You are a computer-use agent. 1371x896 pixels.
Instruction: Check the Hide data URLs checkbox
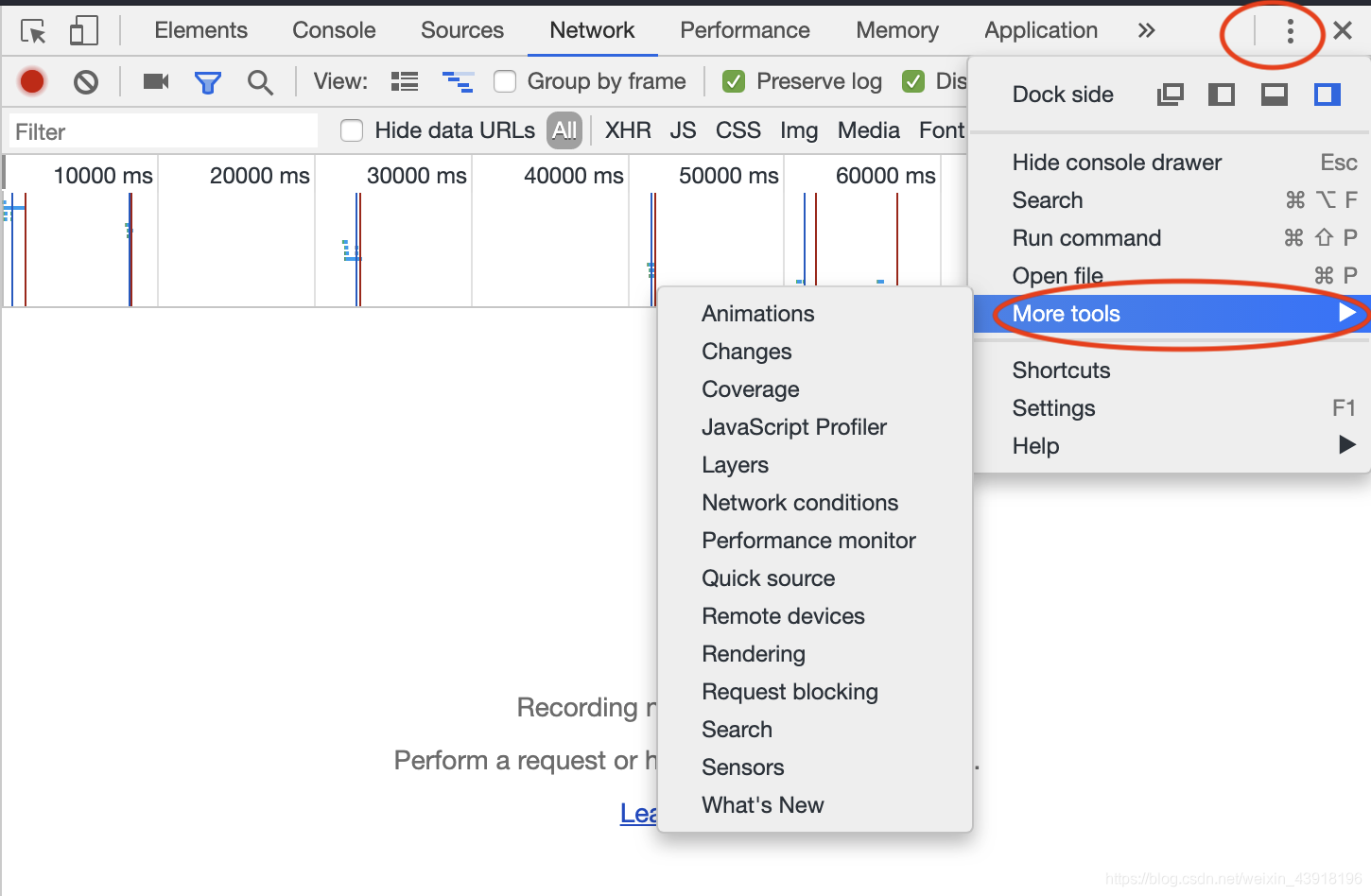click(352, 130)
